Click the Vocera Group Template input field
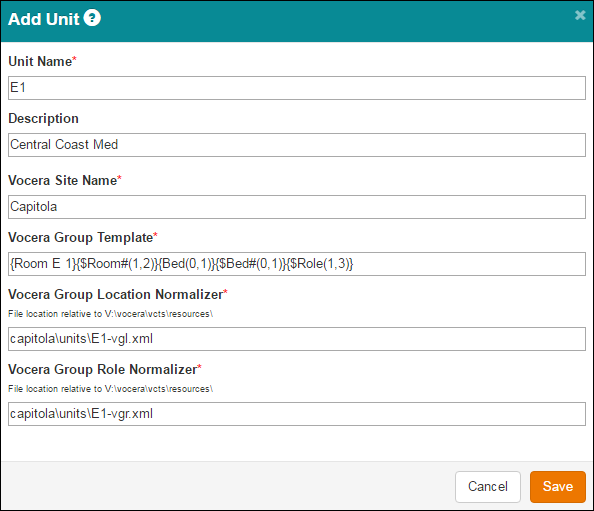The height and width of the screenshot is (511, 594). [297, 264]
